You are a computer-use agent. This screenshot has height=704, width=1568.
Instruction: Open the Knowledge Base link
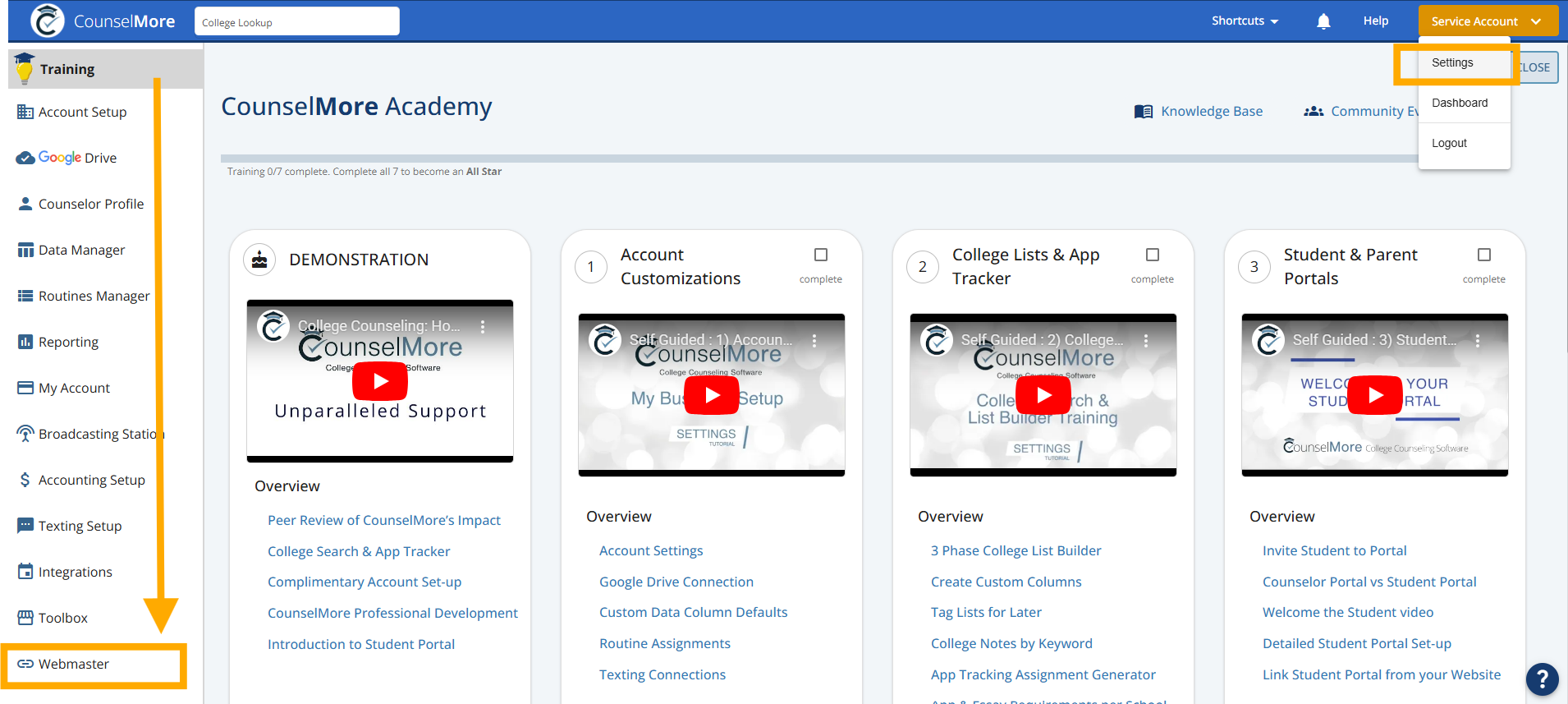[x=1199, y=111]
